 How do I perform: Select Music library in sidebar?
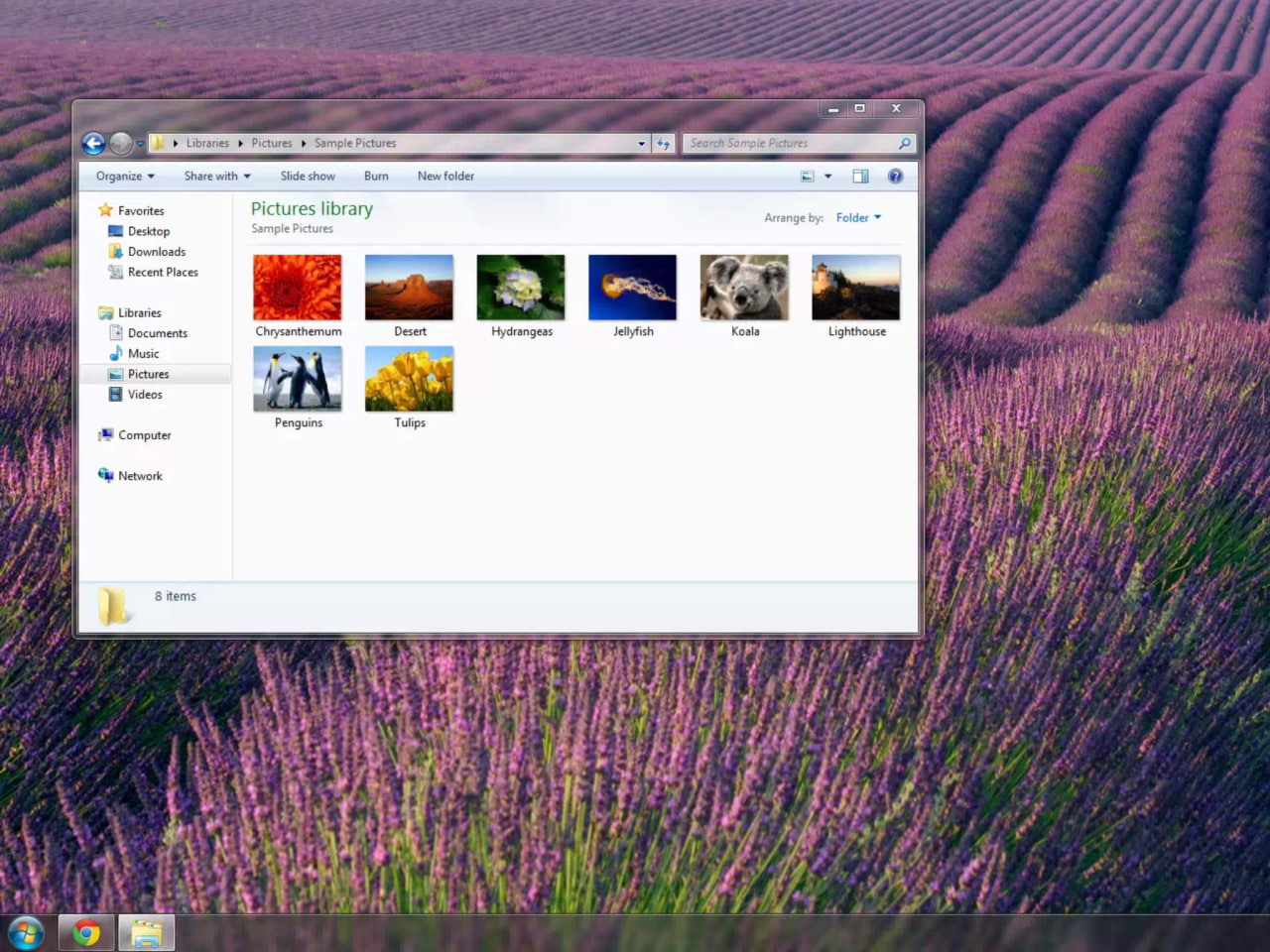tap(143, 354)
